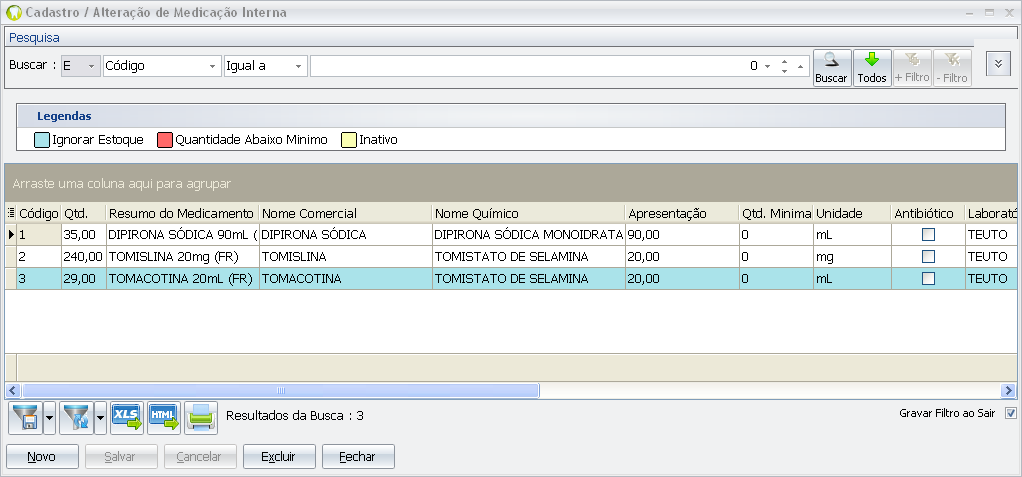Screen dimensions: 1022x477
Task: Click the + Filtro add filter button
Action: pyautogui.click(x=912, y=68)
